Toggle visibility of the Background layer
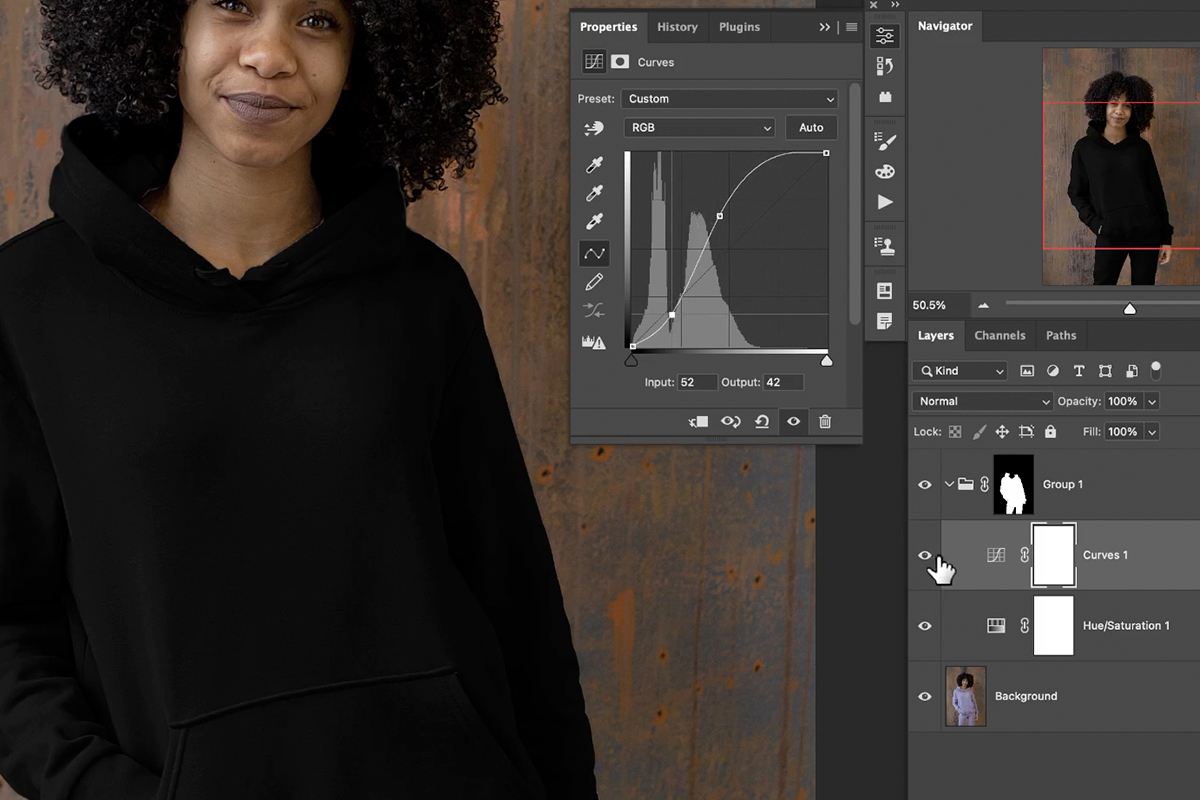 click(x=925, y=696)
